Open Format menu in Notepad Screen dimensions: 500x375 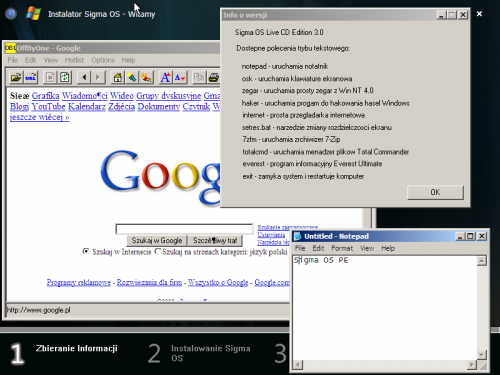tap(342, 248)
